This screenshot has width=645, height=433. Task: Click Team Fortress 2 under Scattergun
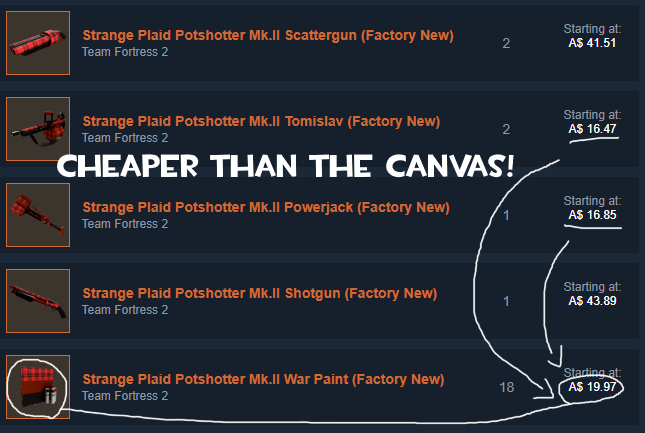pos(125,52)
